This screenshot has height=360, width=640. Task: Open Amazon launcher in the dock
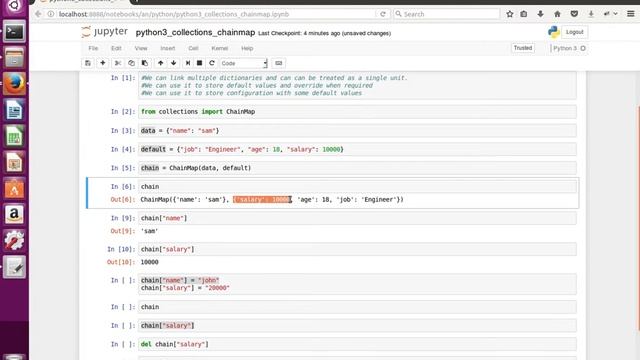point(14,214)
